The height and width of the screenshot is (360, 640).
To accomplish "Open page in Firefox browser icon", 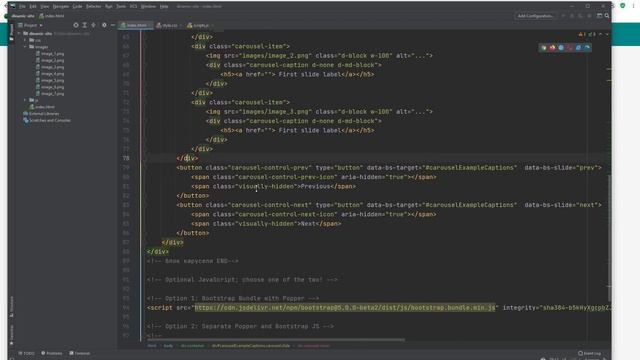I will pos(552,48).
